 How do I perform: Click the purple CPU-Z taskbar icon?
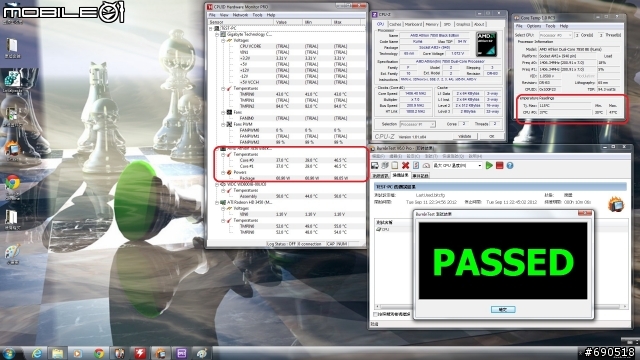(x=181, y=353)
